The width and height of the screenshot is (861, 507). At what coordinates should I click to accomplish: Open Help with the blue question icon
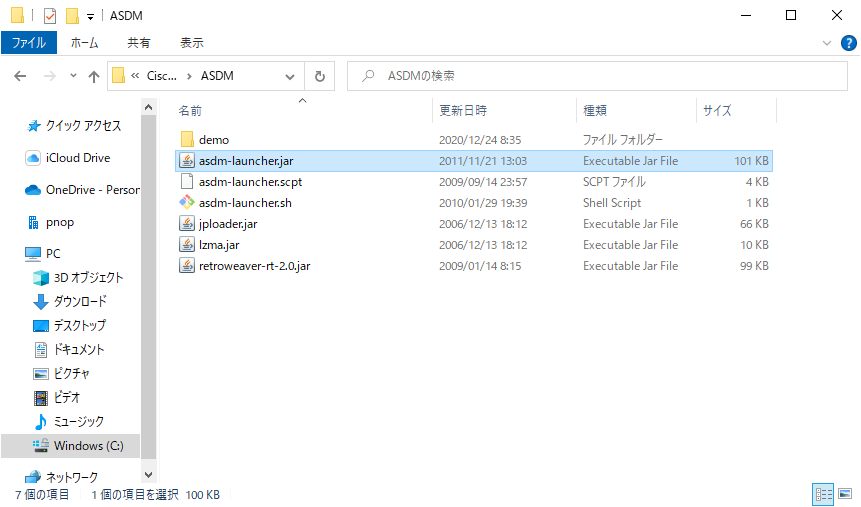coord(848,43)
